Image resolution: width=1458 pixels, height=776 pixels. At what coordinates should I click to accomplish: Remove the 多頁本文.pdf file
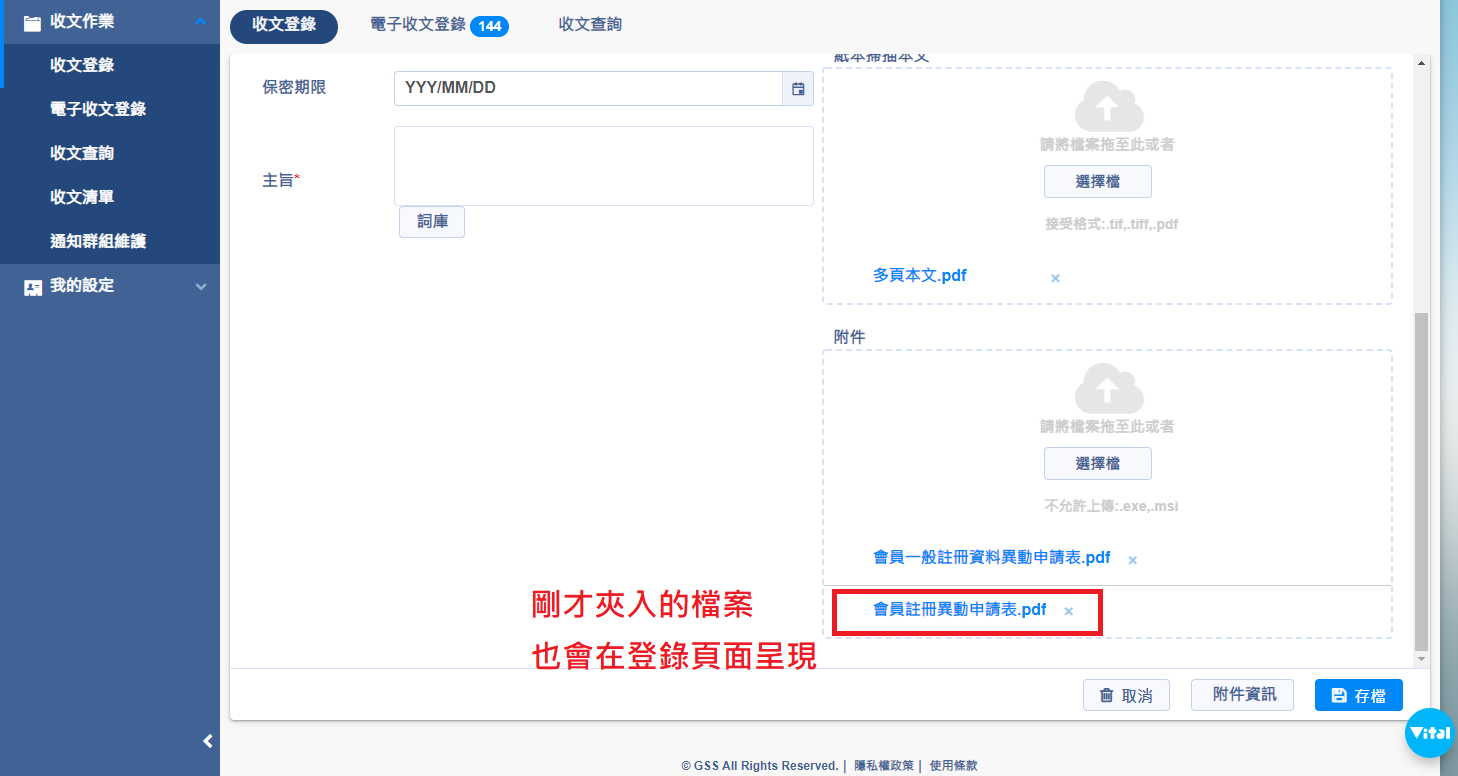pos(1055,278)
